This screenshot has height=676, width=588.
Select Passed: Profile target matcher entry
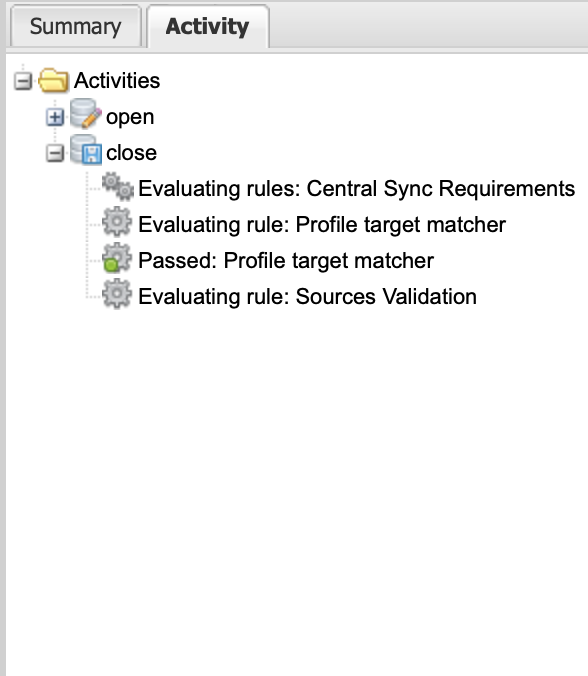point(286,261)
